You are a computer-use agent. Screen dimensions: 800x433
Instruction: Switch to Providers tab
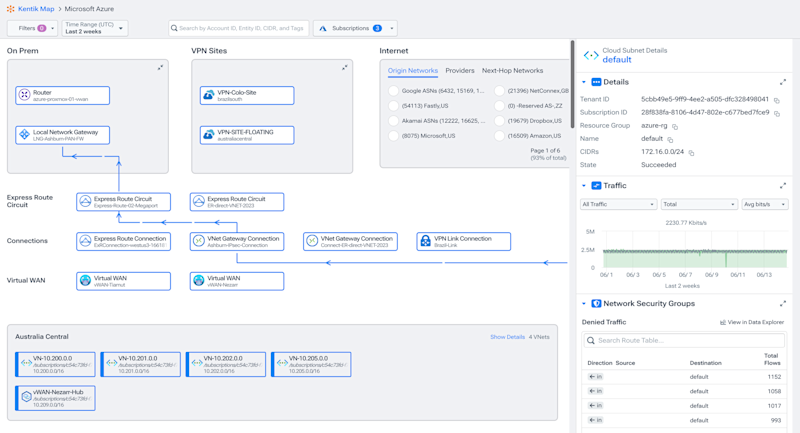coord(460,70)
